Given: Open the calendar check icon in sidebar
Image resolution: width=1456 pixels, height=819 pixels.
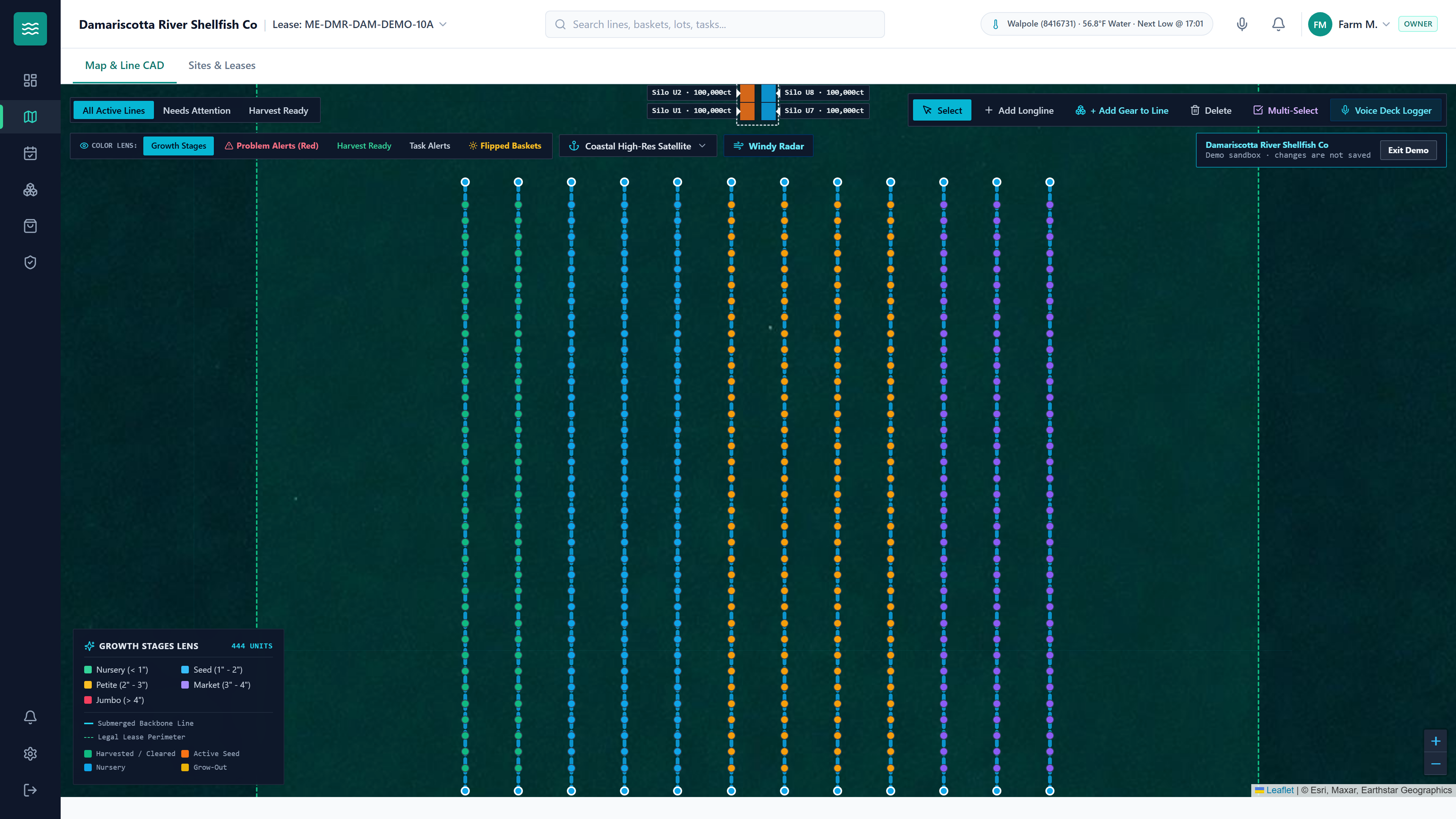Looking at the screenshot, I should coord(30,153).
